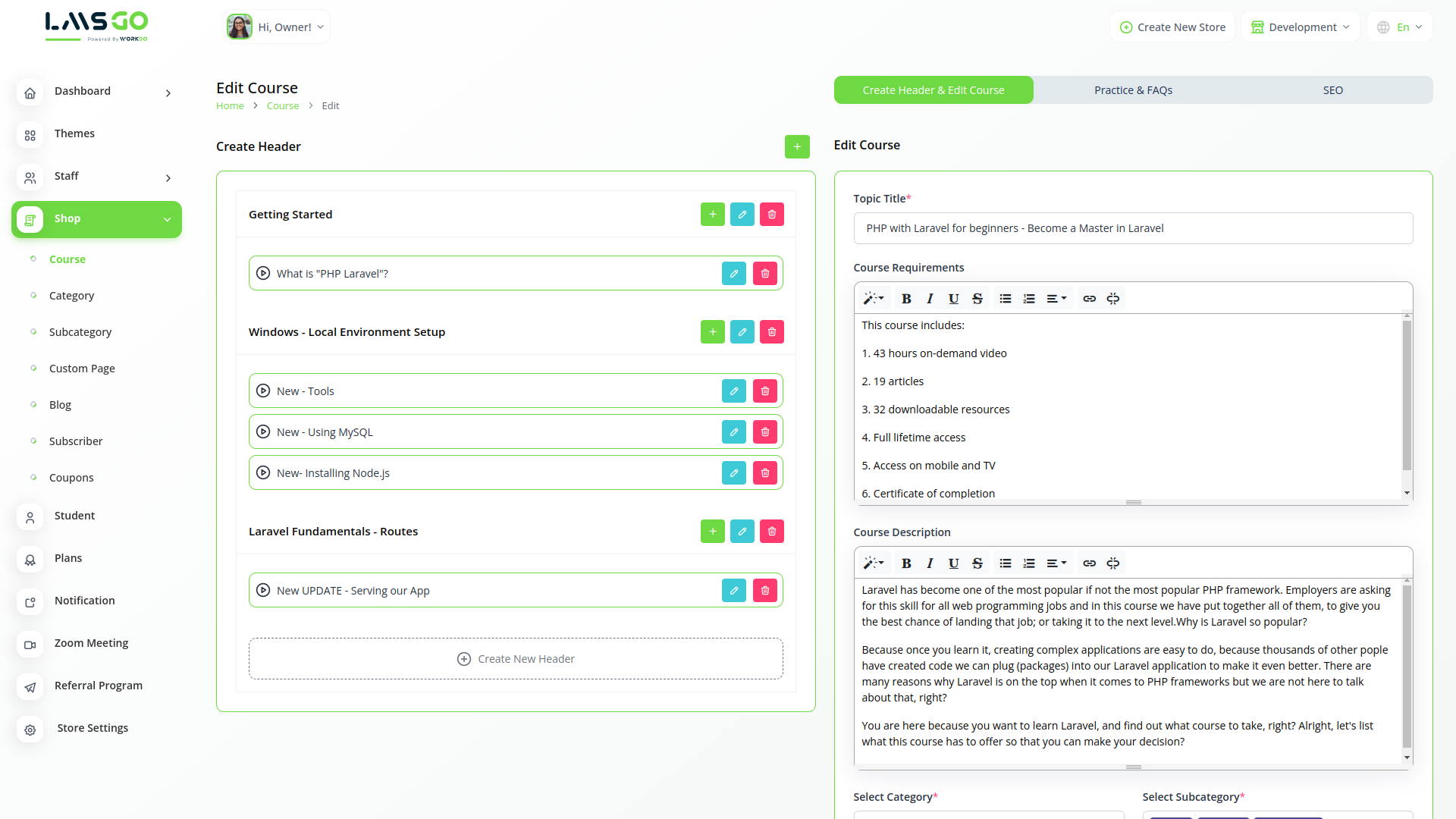The image size is (1456, 819).
Task: Open paragraph alignment dropdown in Course Requirements
Action: [1056, 299]
